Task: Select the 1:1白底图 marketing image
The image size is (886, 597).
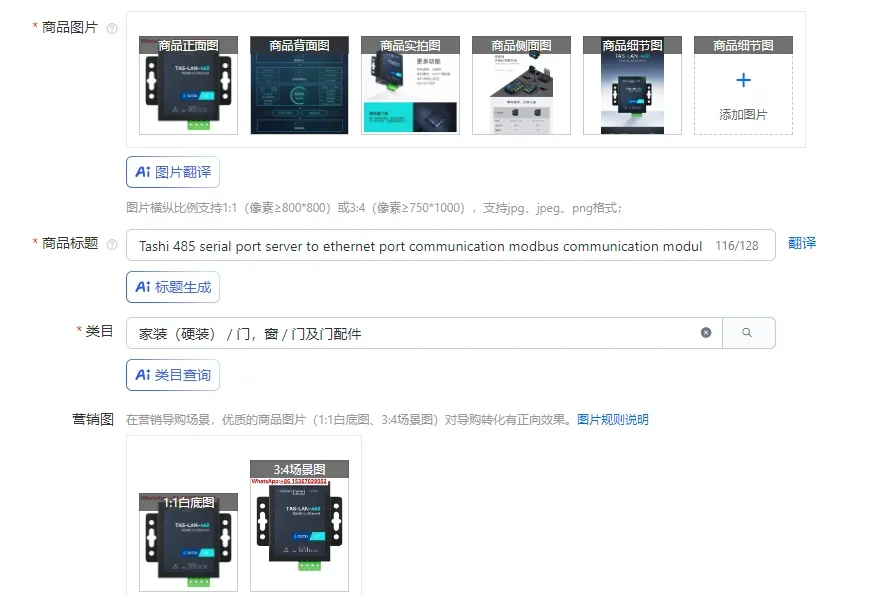Action: (x=188, y=542)
